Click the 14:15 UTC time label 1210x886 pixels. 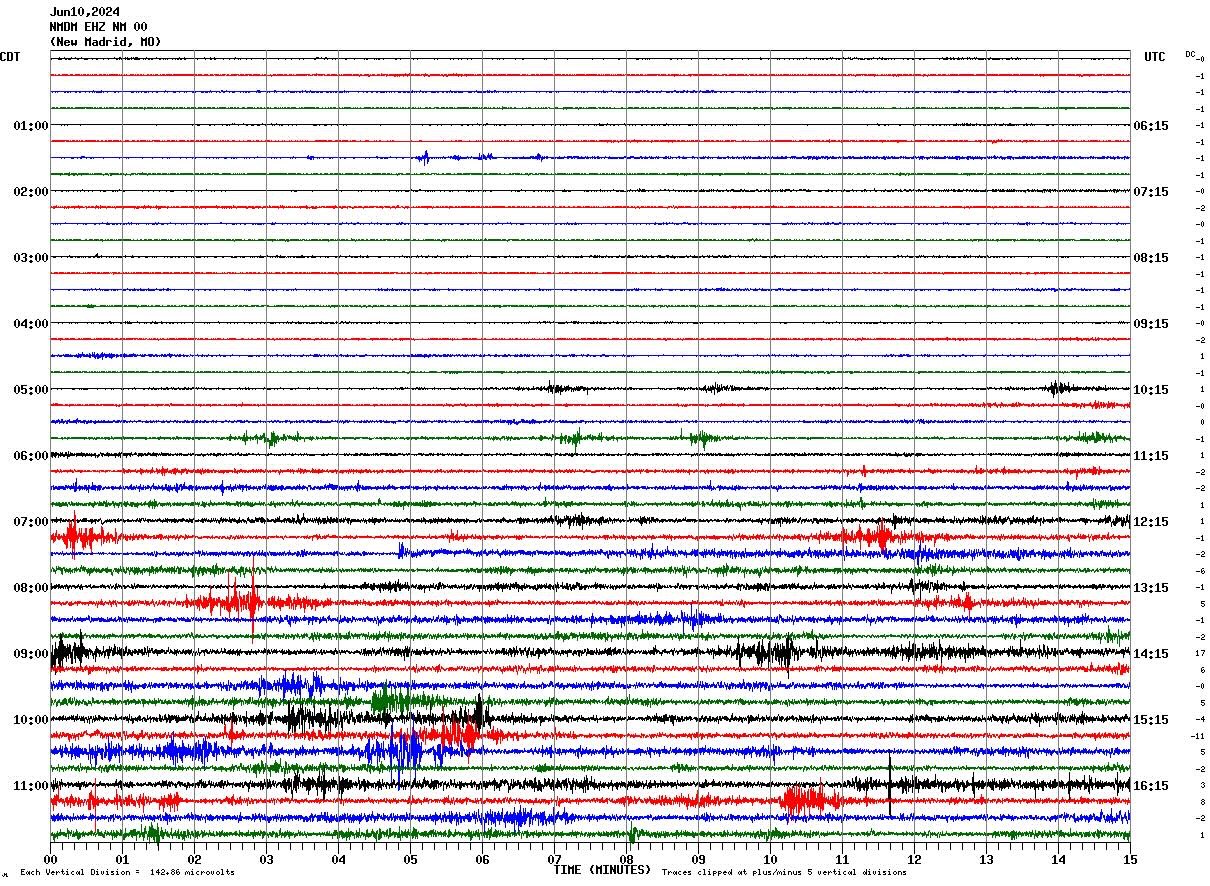tap(1151, 654)
